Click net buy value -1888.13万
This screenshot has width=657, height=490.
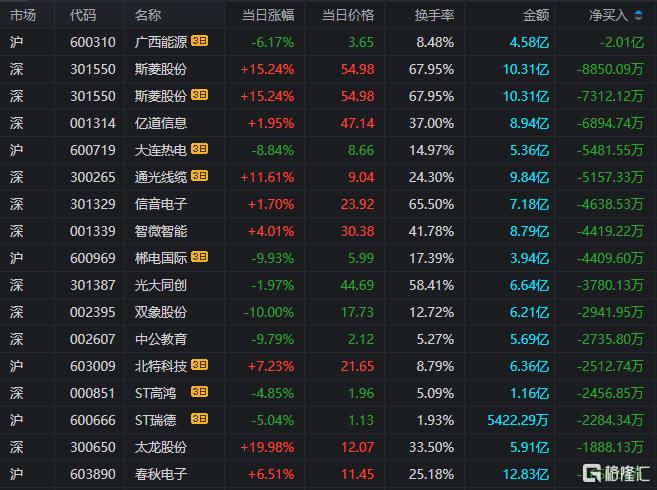(610, 447)
